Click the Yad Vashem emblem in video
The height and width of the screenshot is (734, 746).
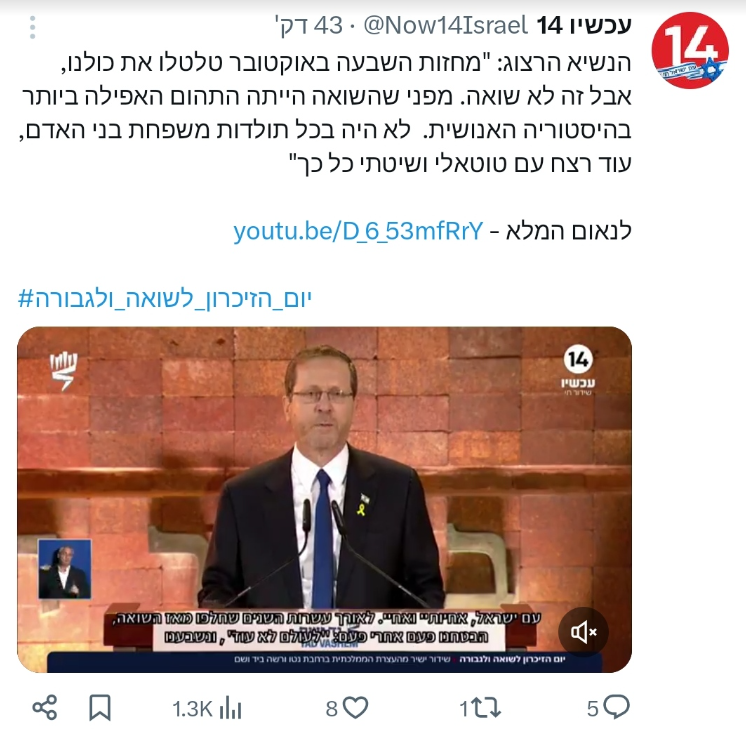tap(63, 371)
